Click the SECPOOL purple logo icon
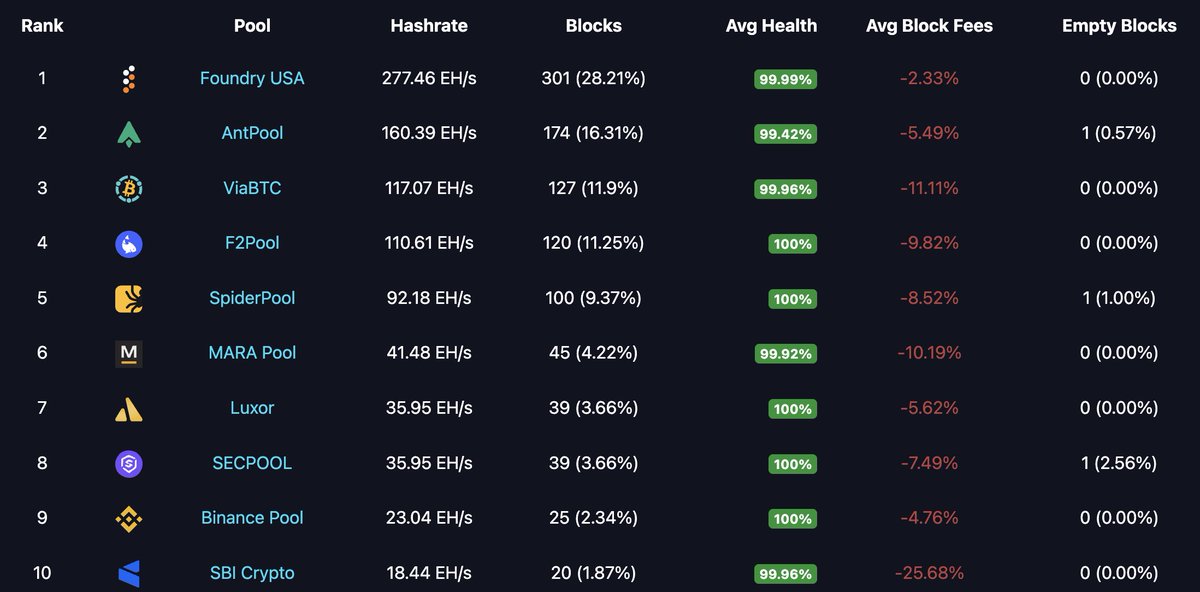Image resolution: width=1200 pixels, height=592 pixels. pos(128,463)
